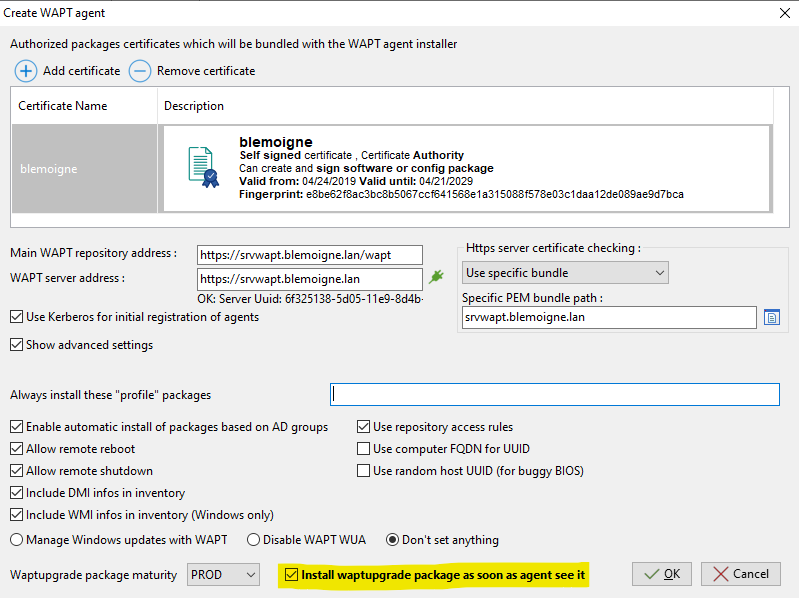The width and height of the screenshot is (799, 598).
Task: Click the Remove certificate label
Action: [x=206, y=71]
